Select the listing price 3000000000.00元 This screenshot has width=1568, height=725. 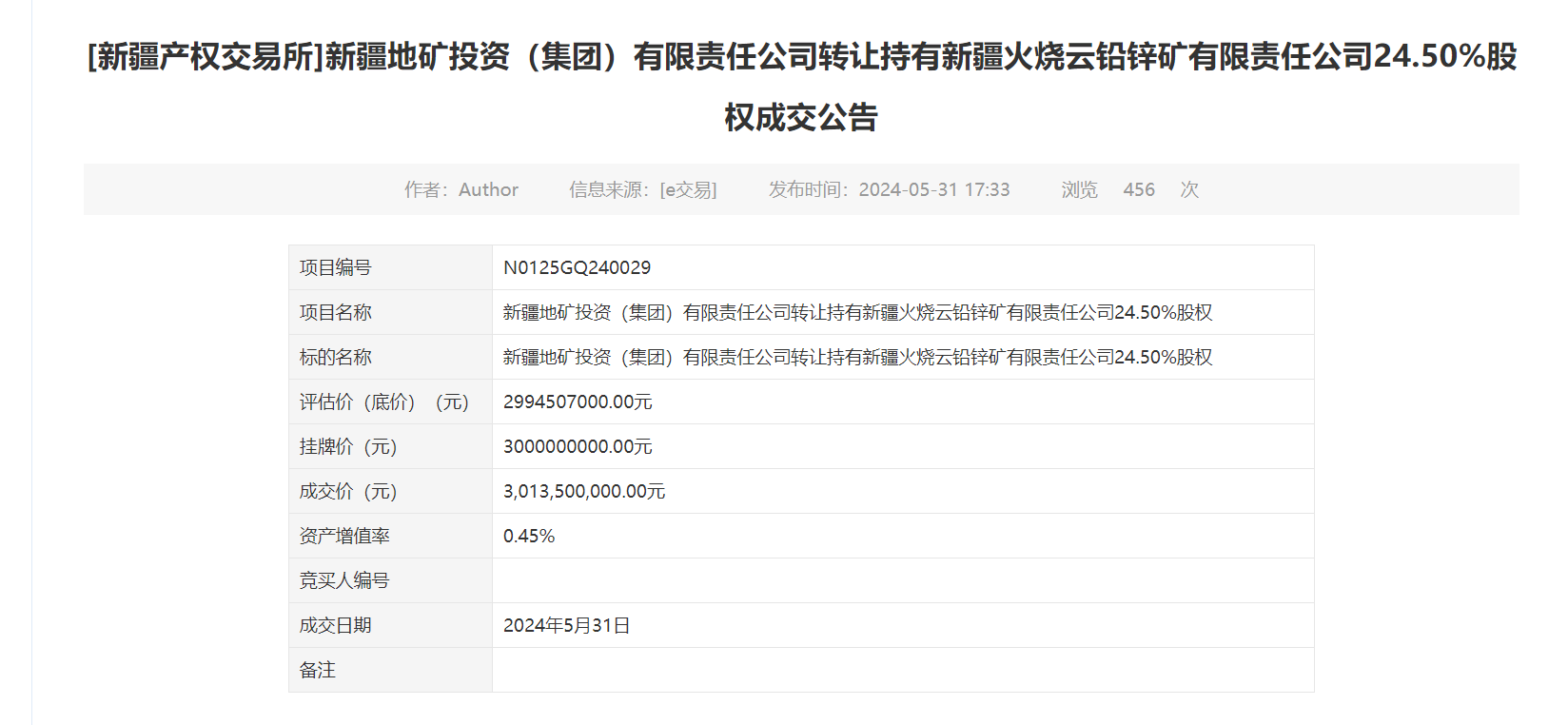[x=578, y=446]
